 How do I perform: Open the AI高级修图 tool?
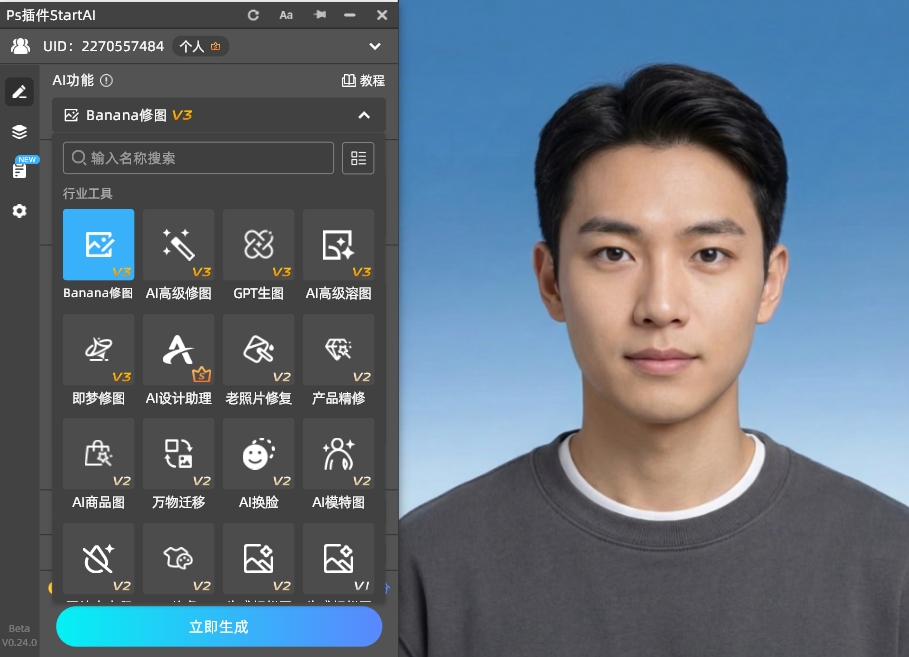178,245
